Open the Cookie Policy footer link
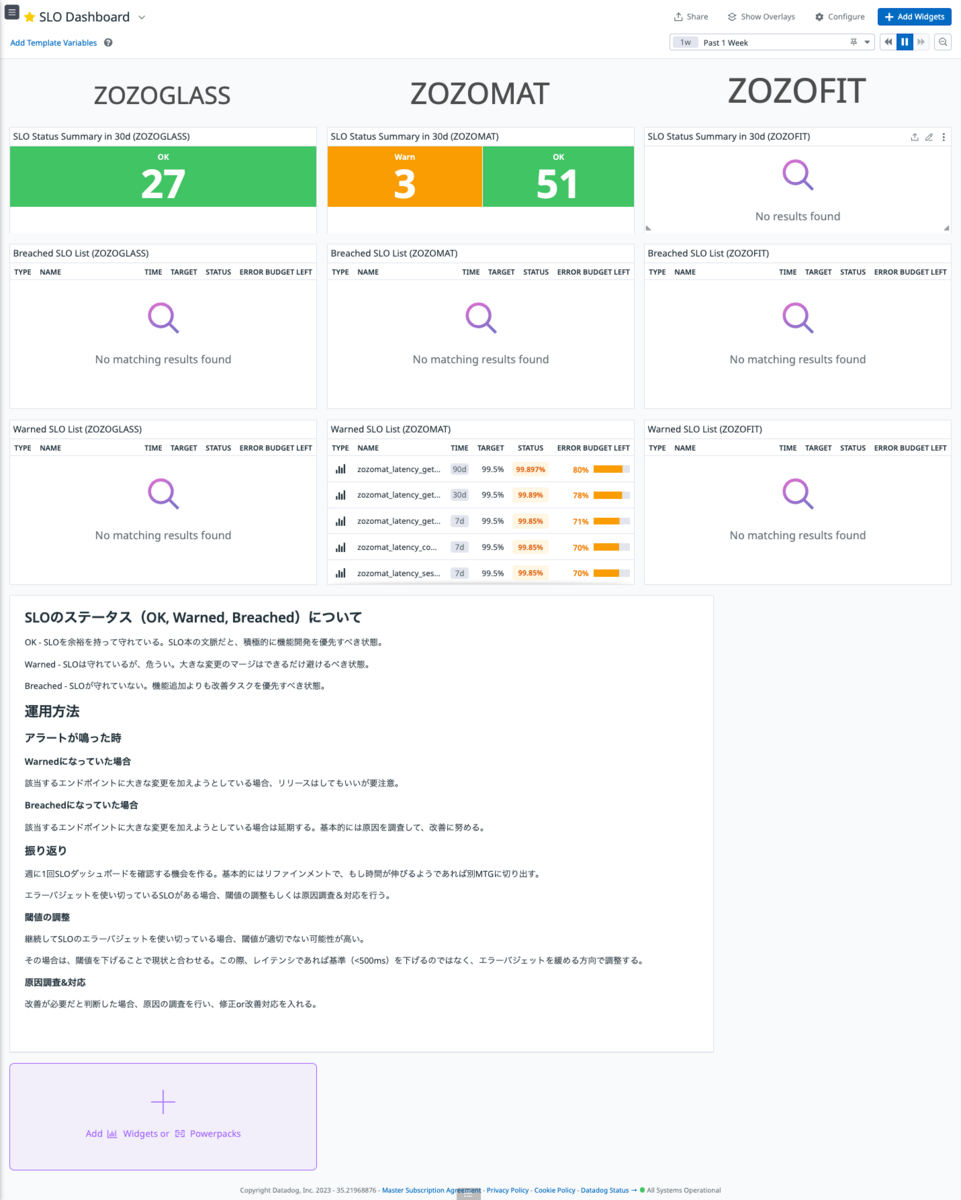Screen dimensions: 961x1200 pos(555,1190)
